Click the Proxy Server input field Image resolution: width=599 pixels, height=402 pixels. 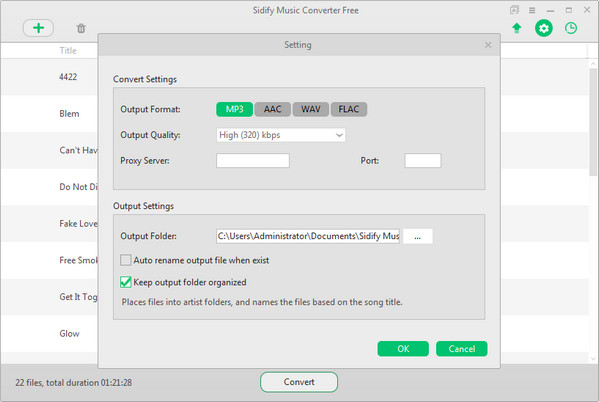pyautogui.click(x=253, y=160)
